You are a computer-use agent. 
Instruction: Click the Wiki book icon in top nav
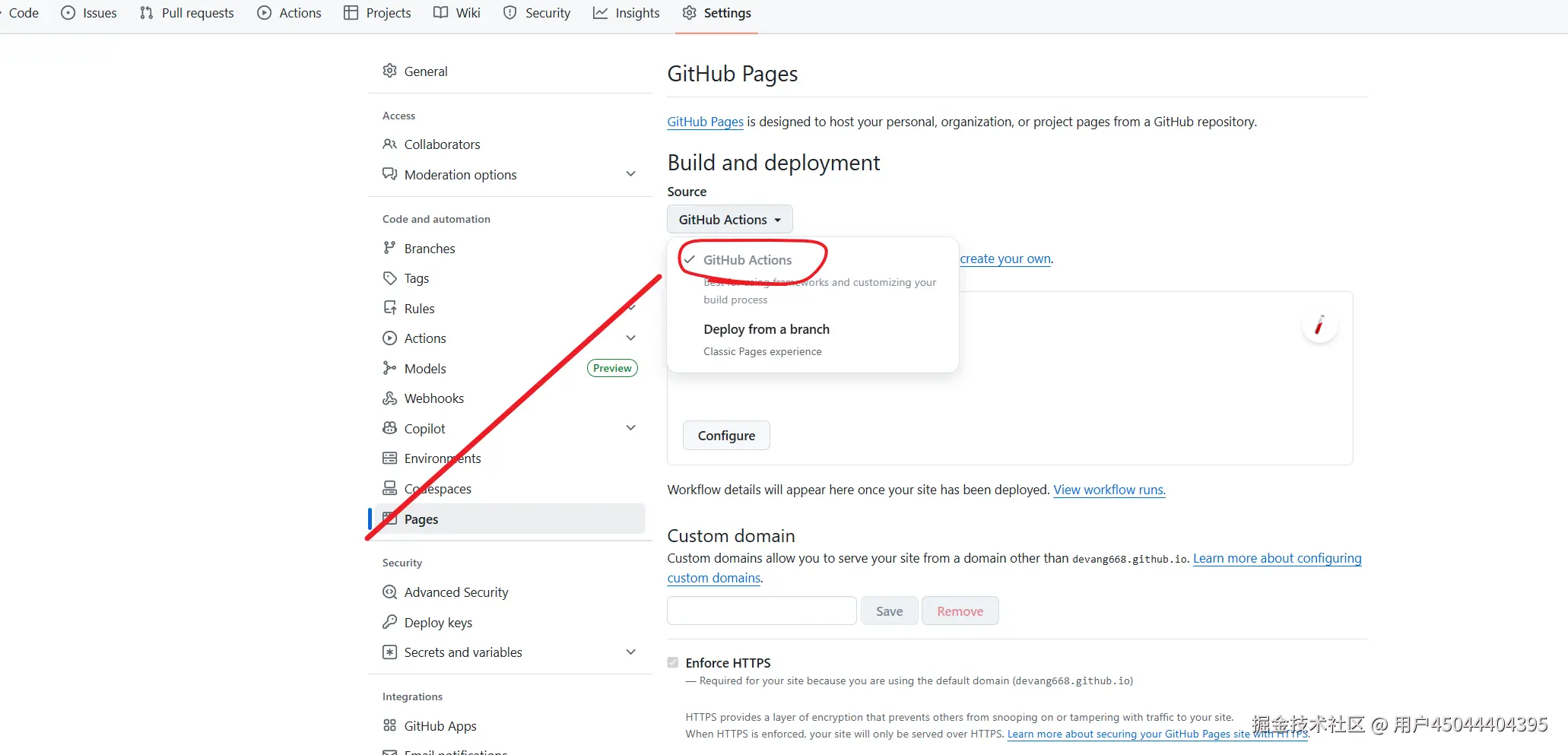[441, 13]
